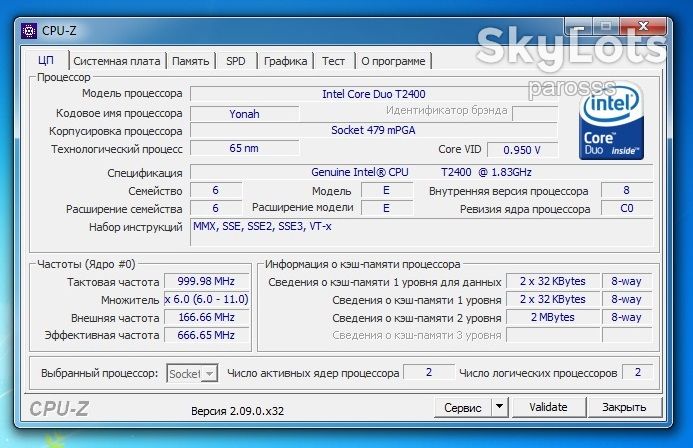Select the 166.66 MHz bus speed value
Screen dimensions: 693x448
click(206, 317)
